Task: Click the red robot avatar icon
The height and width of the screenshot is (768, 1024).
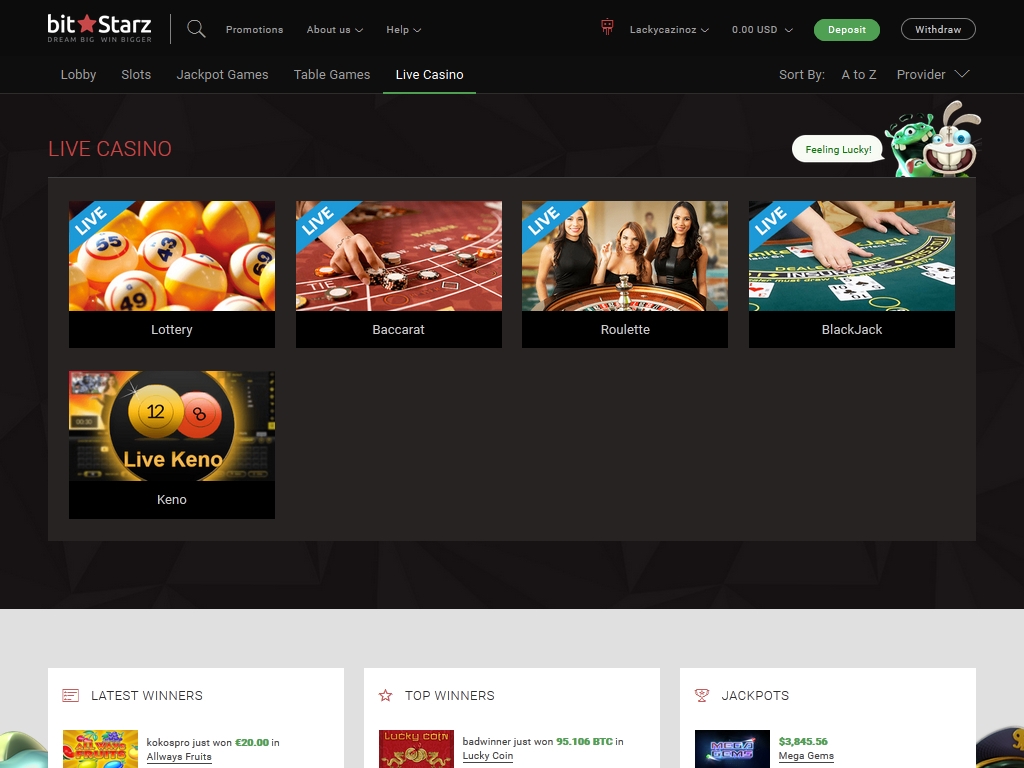Action: [x=607, y=28]
